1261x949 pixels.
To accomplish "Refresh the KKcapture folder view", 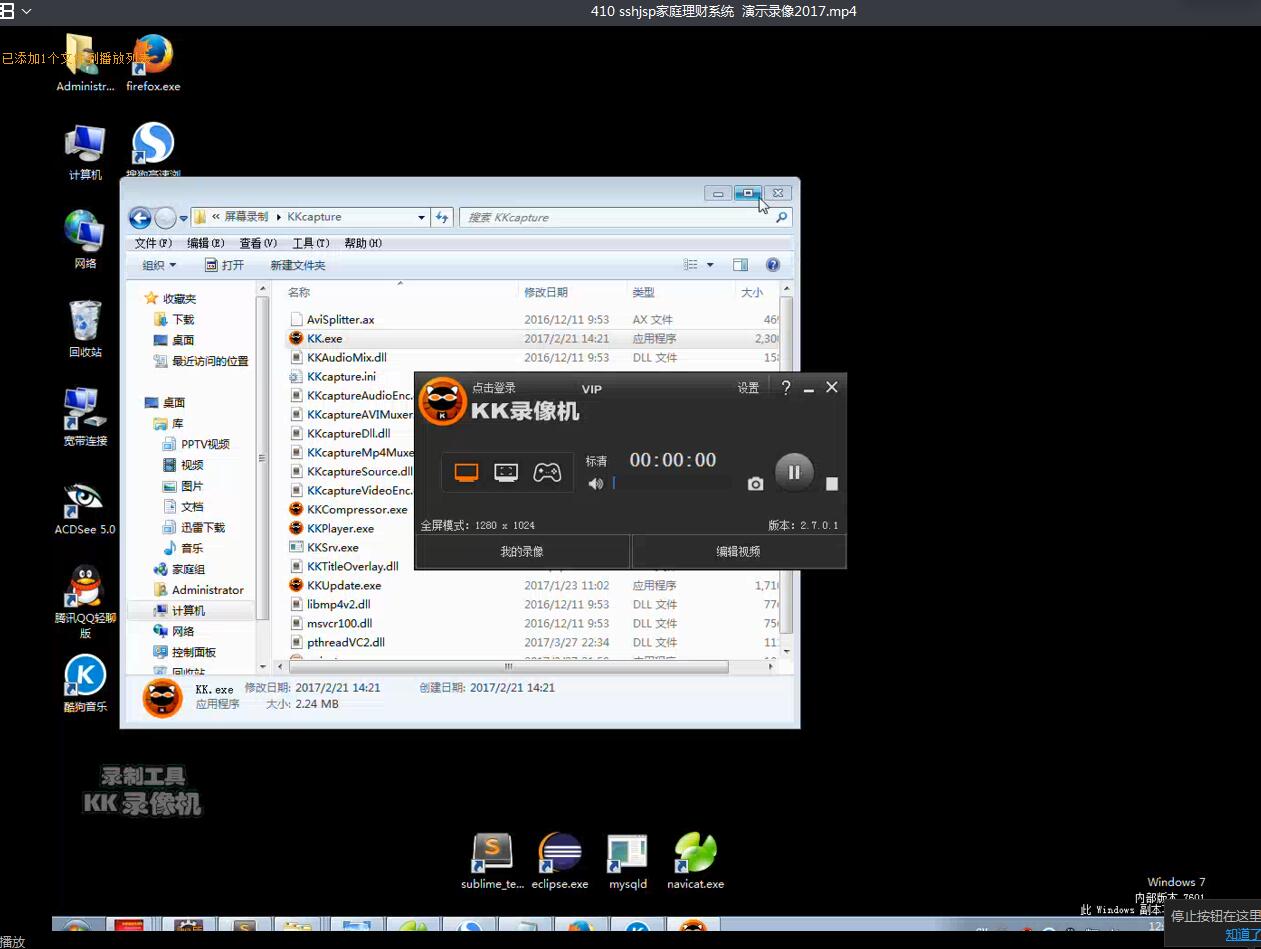I will pos(442,217).
